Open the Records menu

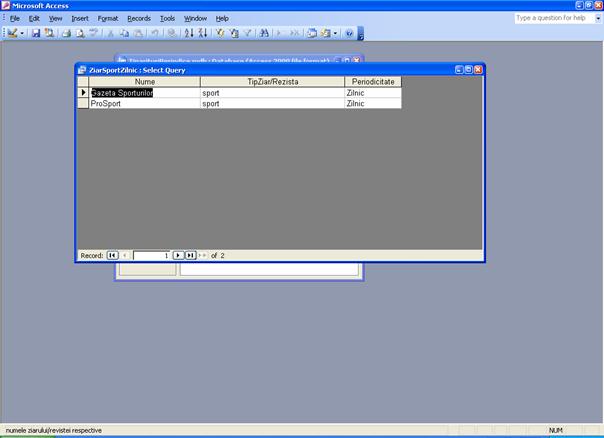coord(139,18)
